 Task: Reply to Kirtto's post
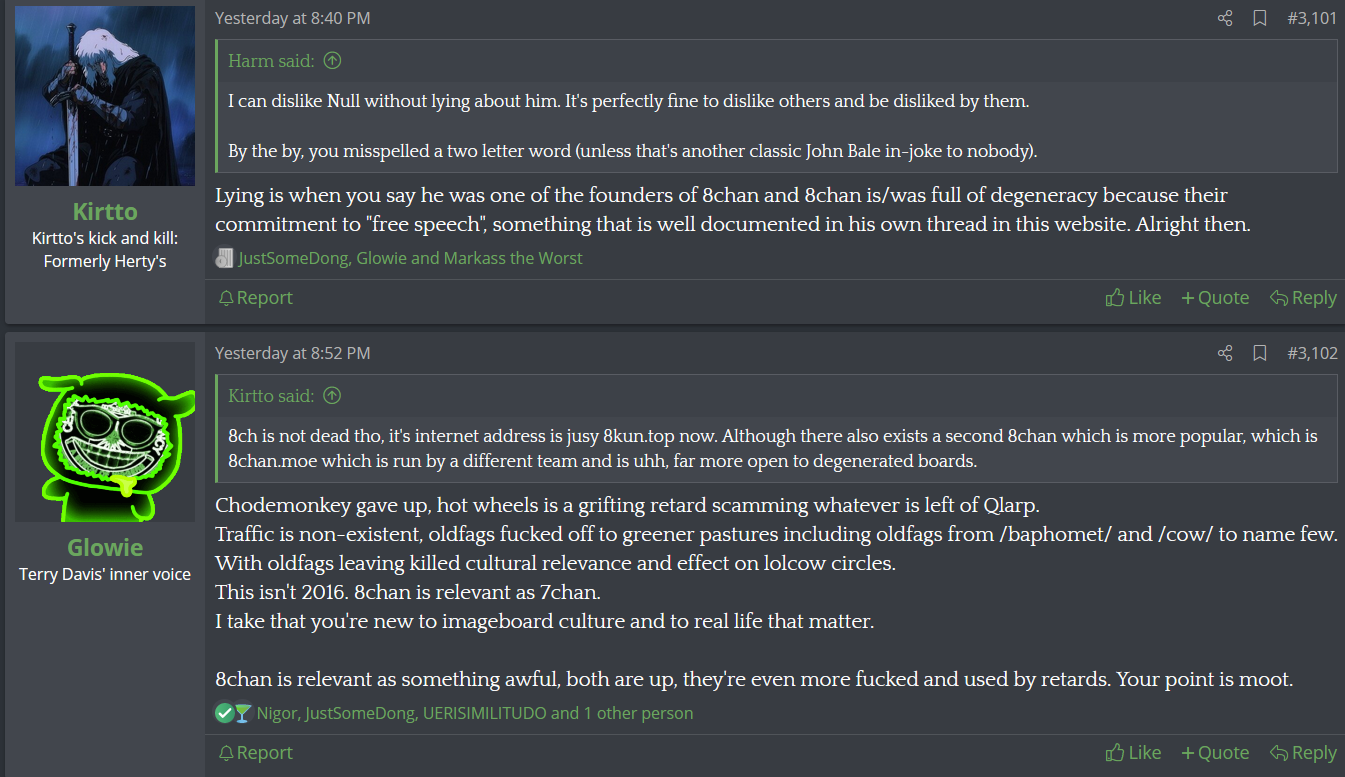coord(1303,298)
